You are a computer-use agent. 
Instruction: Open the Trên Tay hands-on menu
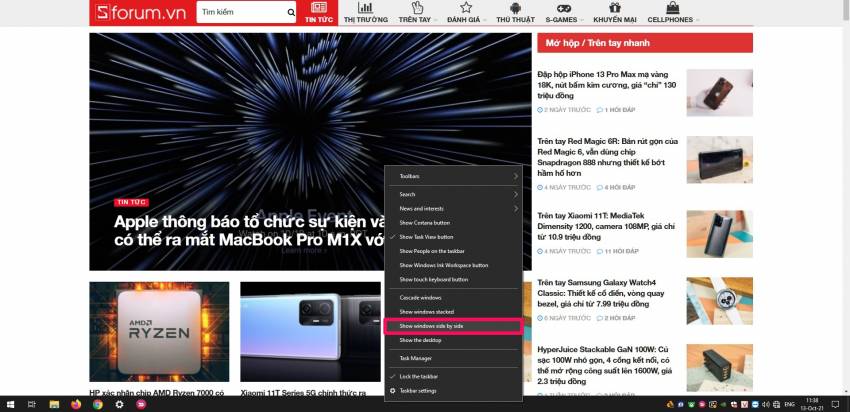416,12
